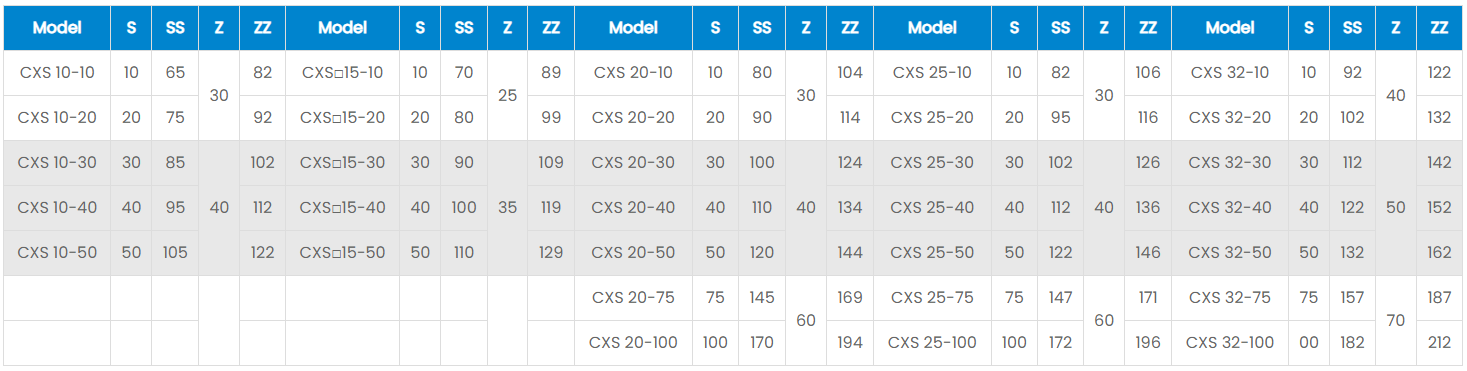Click the SS value 157 cell
The width and height of the screenshot is (1467, 371).
point(1352,298)
